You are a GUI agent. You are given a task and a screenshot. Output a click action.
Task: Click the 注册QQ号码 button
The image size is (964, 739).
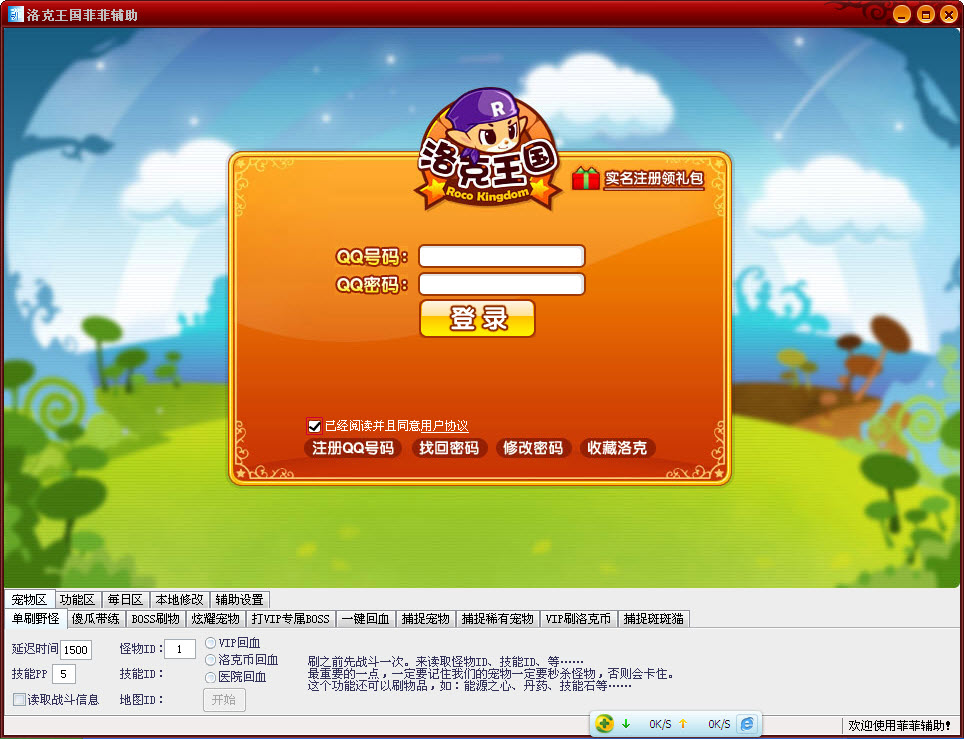[353, 448]
